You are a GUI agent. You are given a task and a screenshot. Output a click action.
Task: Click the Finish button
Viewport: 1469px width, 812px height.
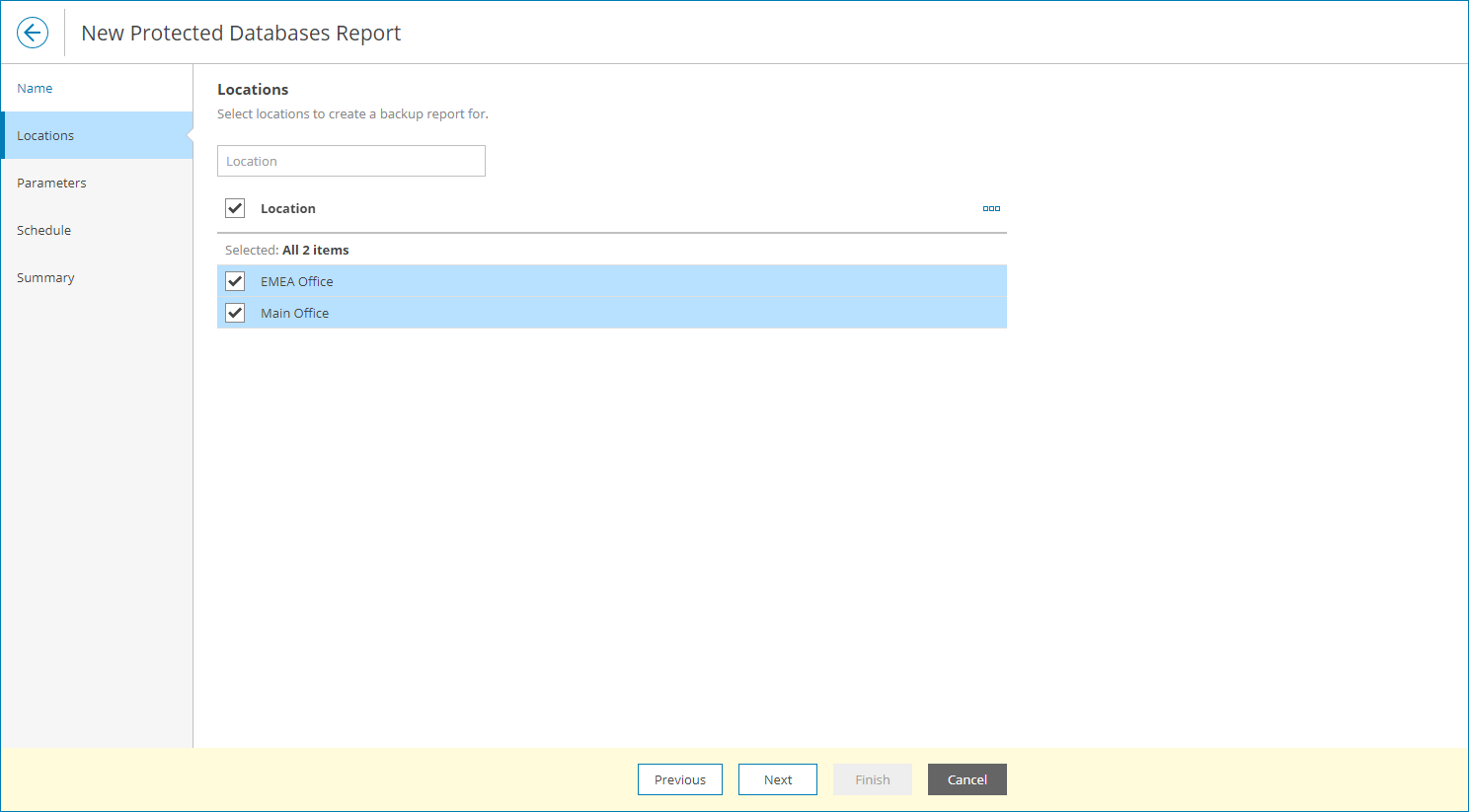pos(873,779)
